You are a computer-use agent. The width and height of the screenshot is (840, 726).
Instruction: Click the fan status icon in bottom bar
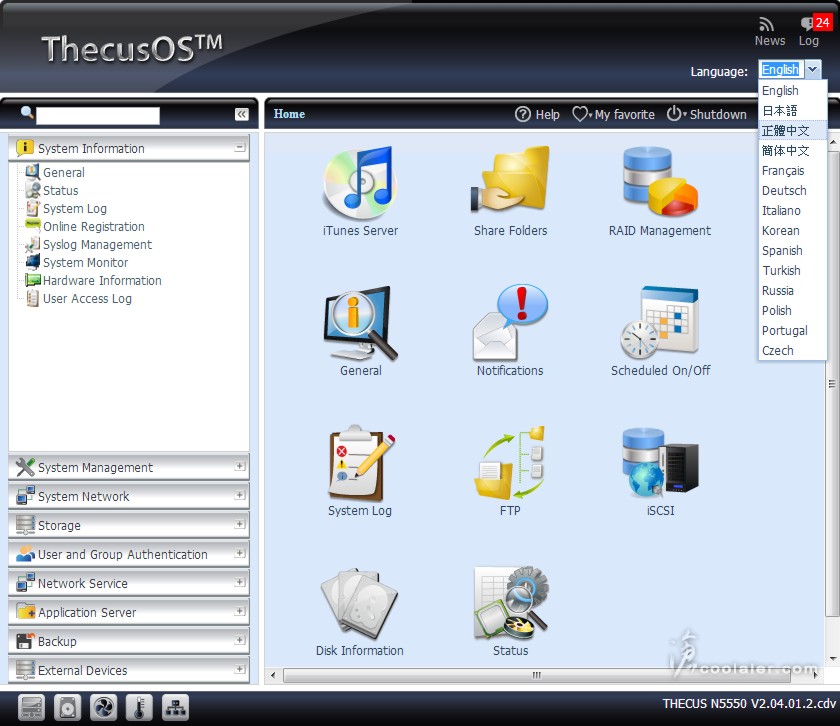coord(103,707)
